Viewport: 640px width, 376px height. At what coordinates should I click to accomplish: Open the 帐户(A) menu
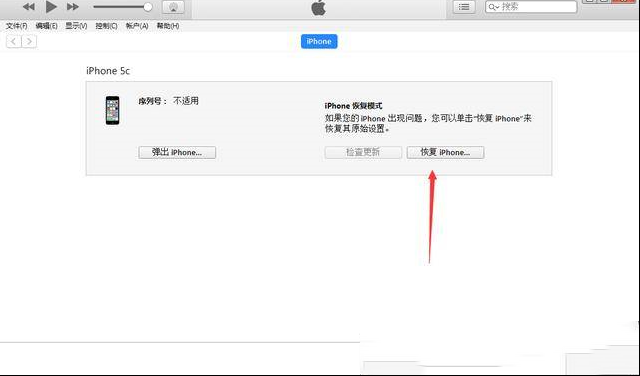137,26
